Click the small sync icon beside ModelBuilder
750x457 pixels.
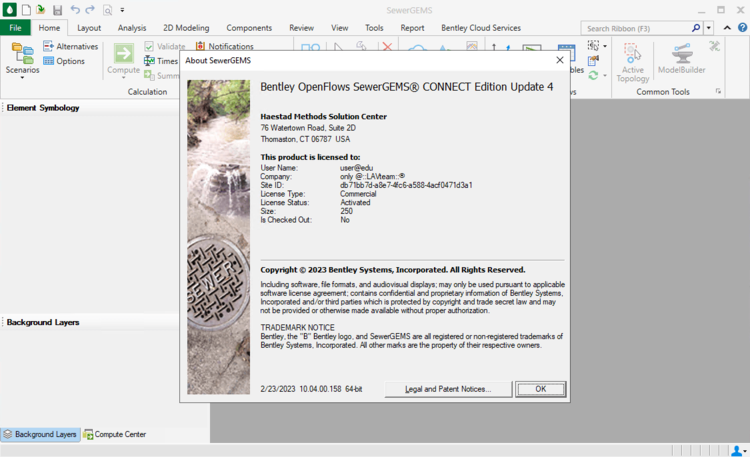point(715,46)
